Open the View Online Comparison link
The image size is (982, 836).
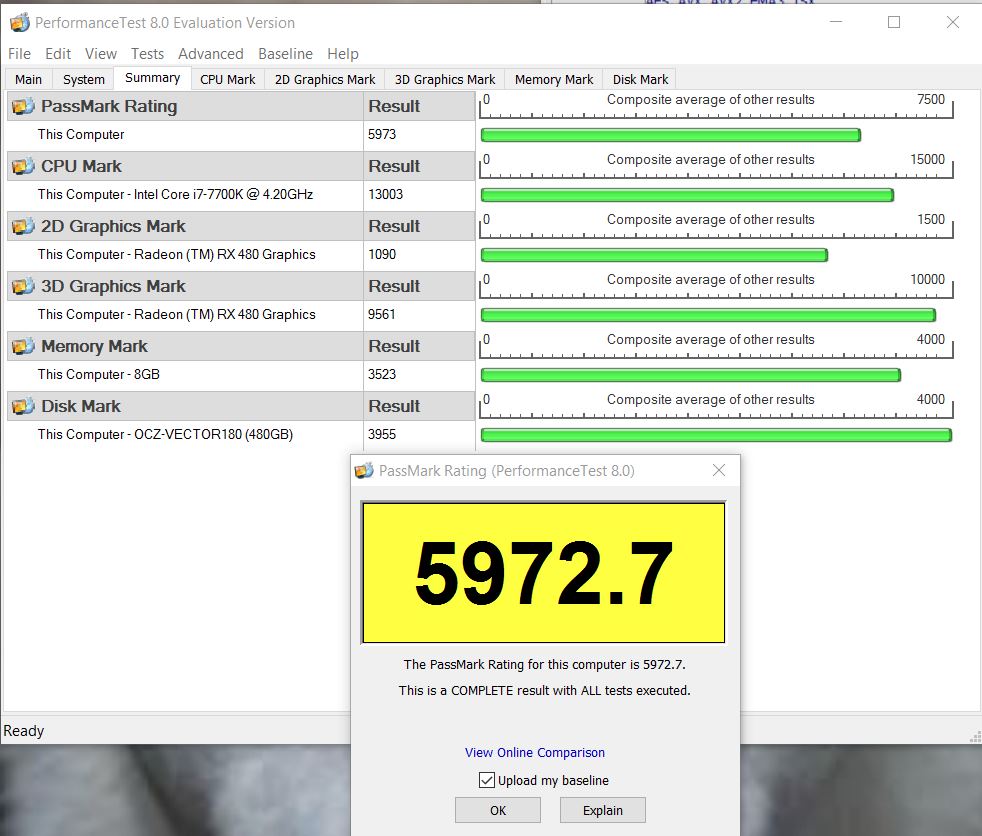[535, 753]
